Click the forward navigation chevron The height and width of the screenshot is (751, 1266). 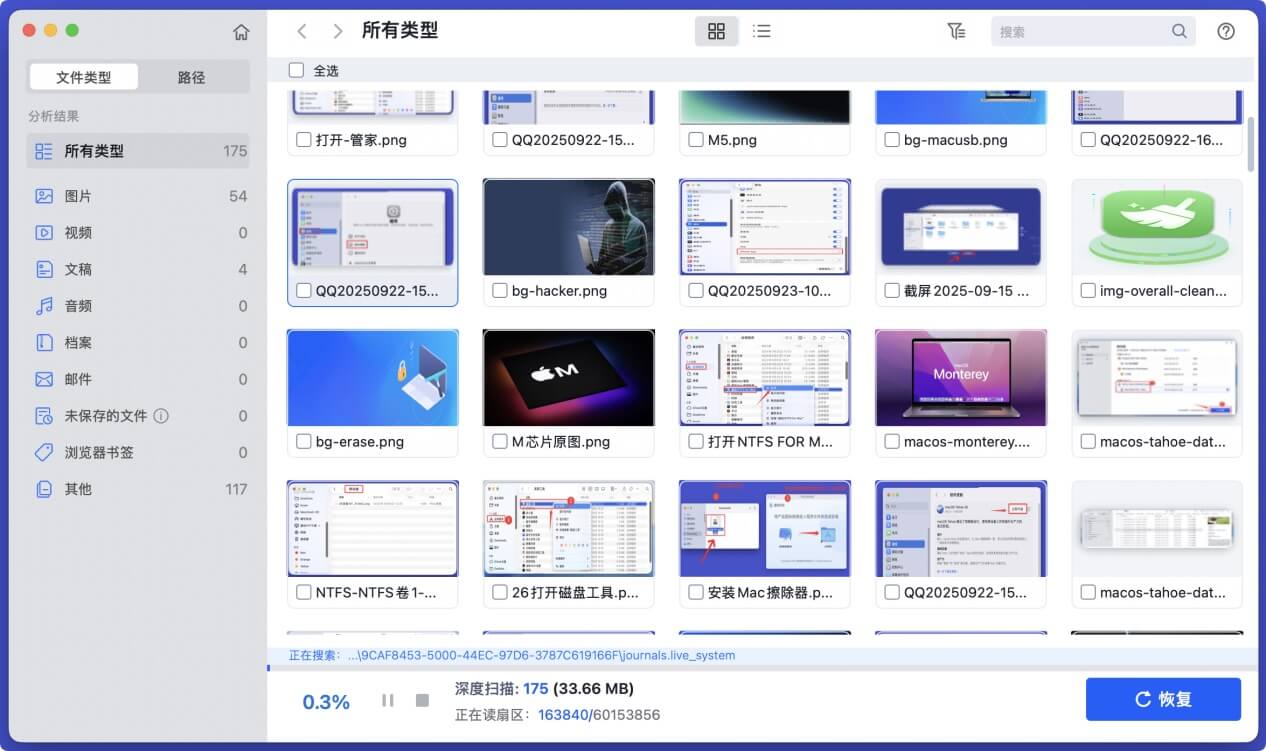click(x=338, y=31)
